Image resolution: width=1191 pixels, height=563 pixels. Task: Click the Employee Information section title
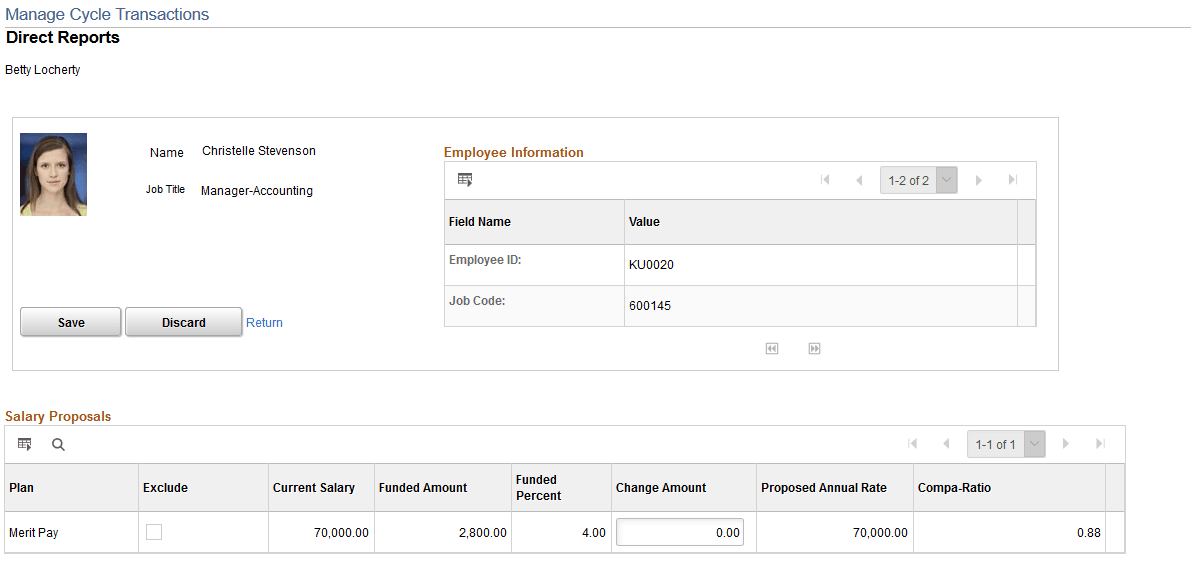click(513, 152)
